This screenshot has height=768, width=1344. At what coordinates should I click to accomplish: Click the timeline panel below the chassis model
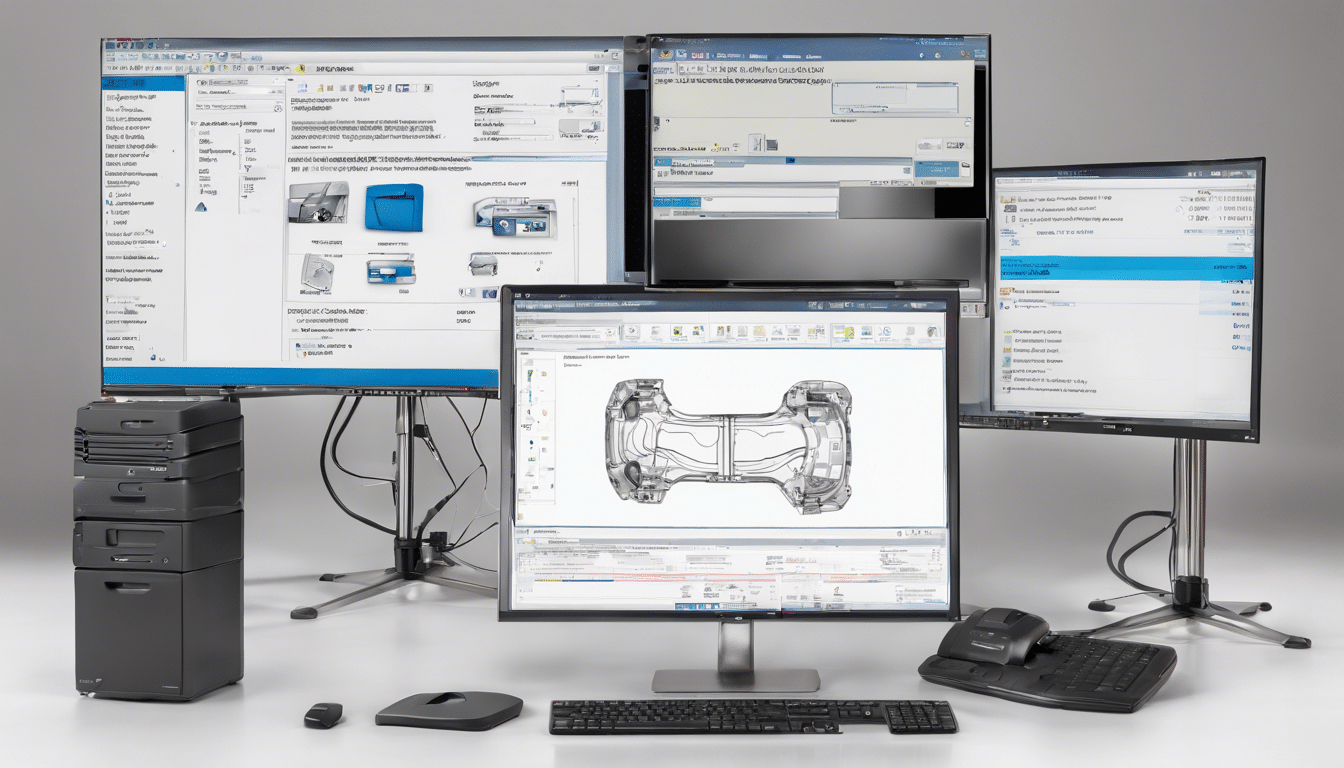coord(729,570)
